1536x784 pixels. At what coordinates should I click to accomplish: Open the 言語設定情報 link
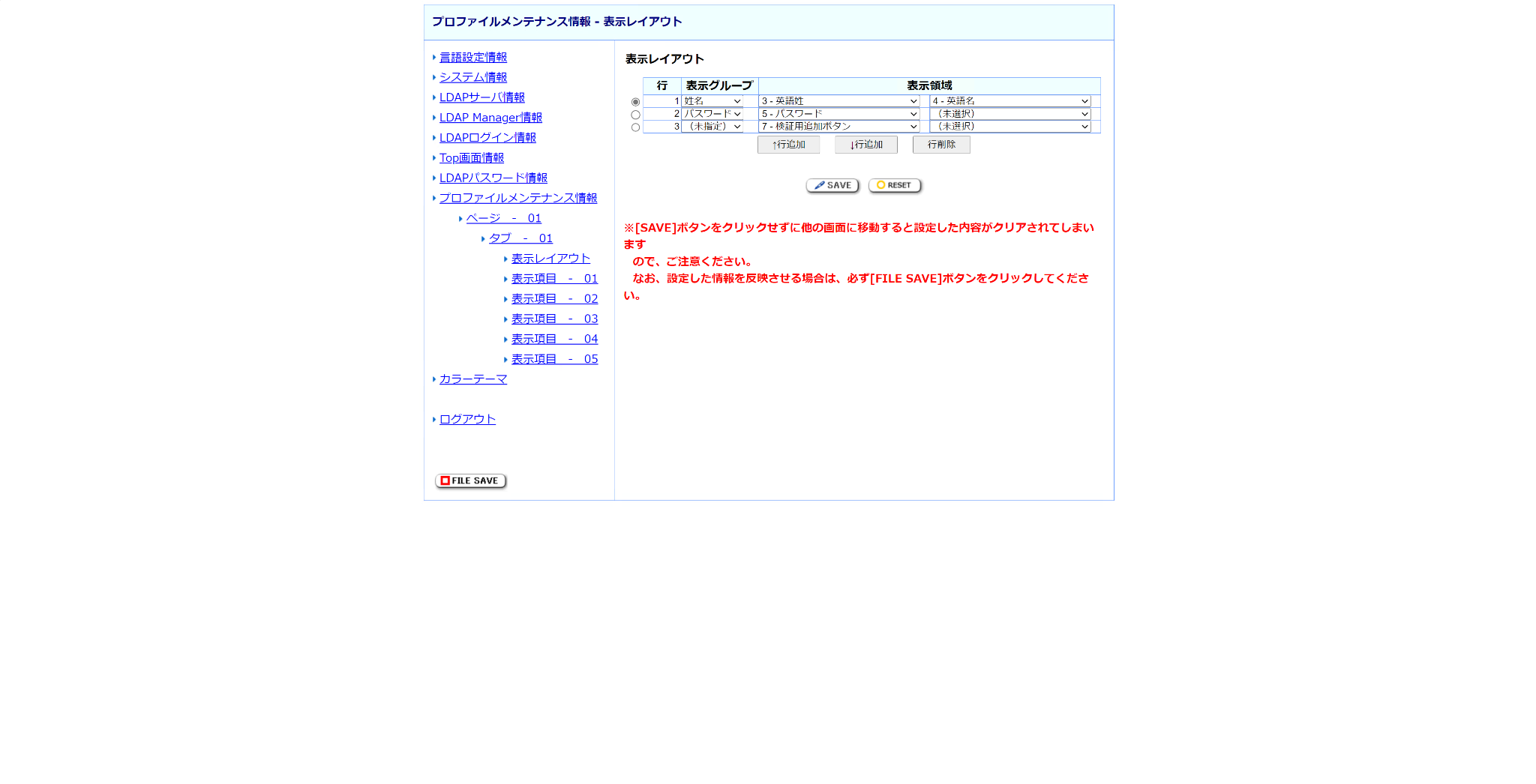point(473,56)
